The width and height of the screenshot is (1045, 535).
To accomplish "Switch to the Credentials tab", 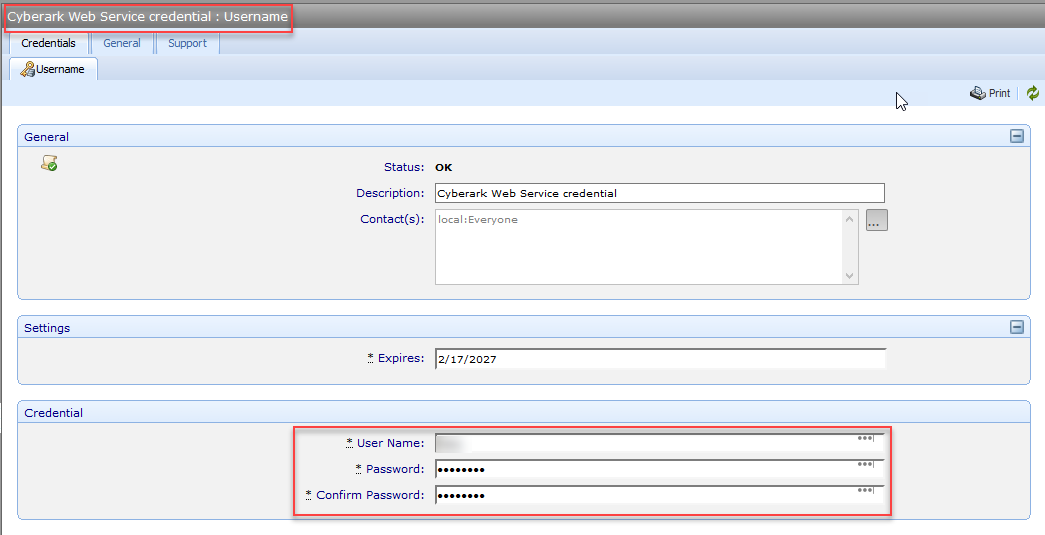I will click(48, 43).
